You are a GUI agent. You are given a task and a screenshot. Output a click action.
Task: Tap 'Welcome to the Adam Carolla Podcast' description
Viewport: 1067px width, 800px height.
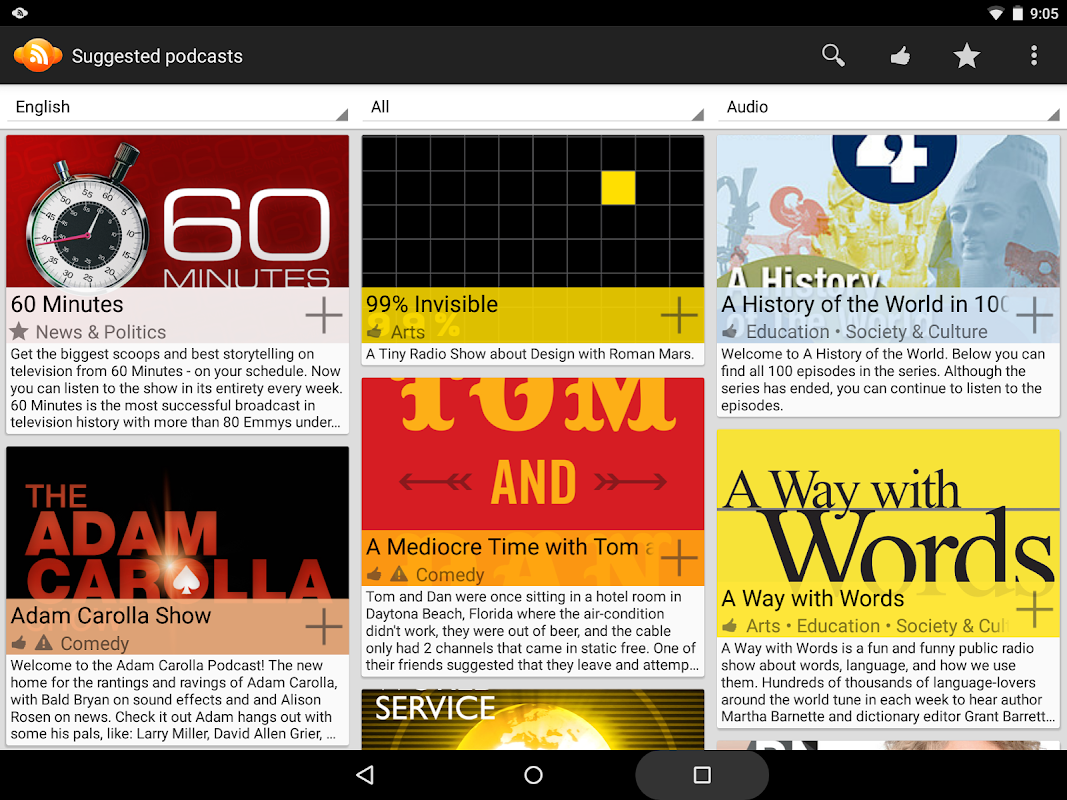[174, 699]
